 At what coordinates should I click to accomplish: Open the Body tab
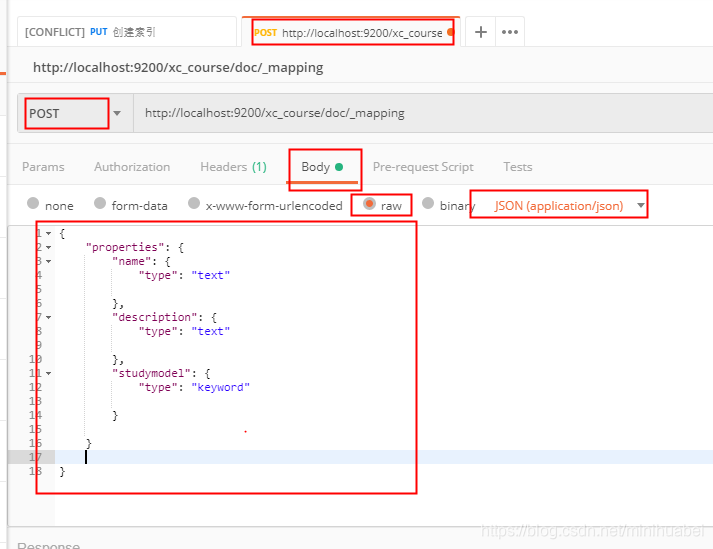322,167
